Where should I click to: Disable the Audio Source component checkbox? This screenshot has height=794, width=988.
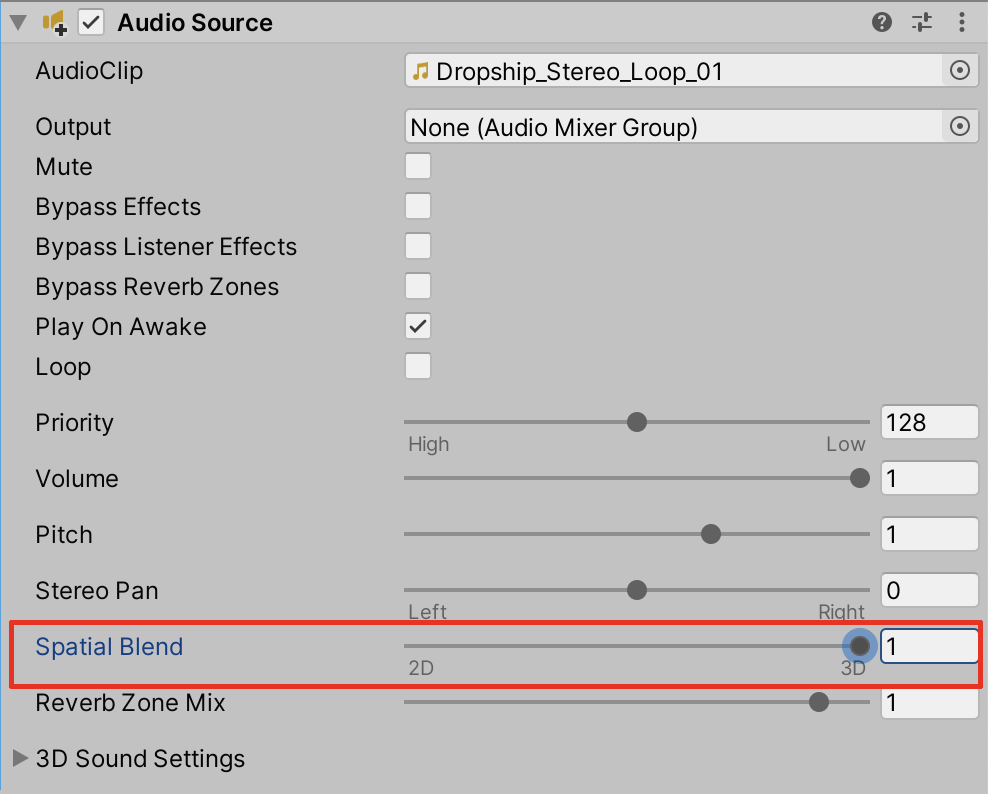91,22
